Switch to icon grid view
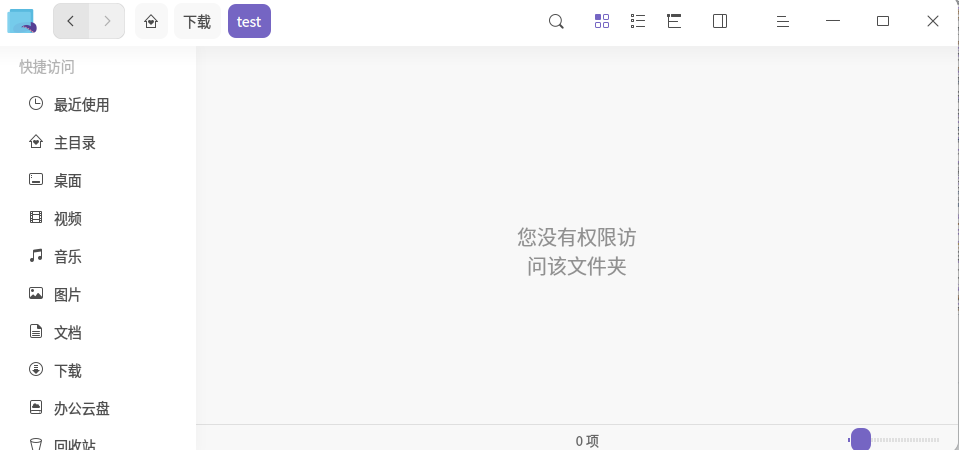 pyautogui.click(x=602, y=21)
